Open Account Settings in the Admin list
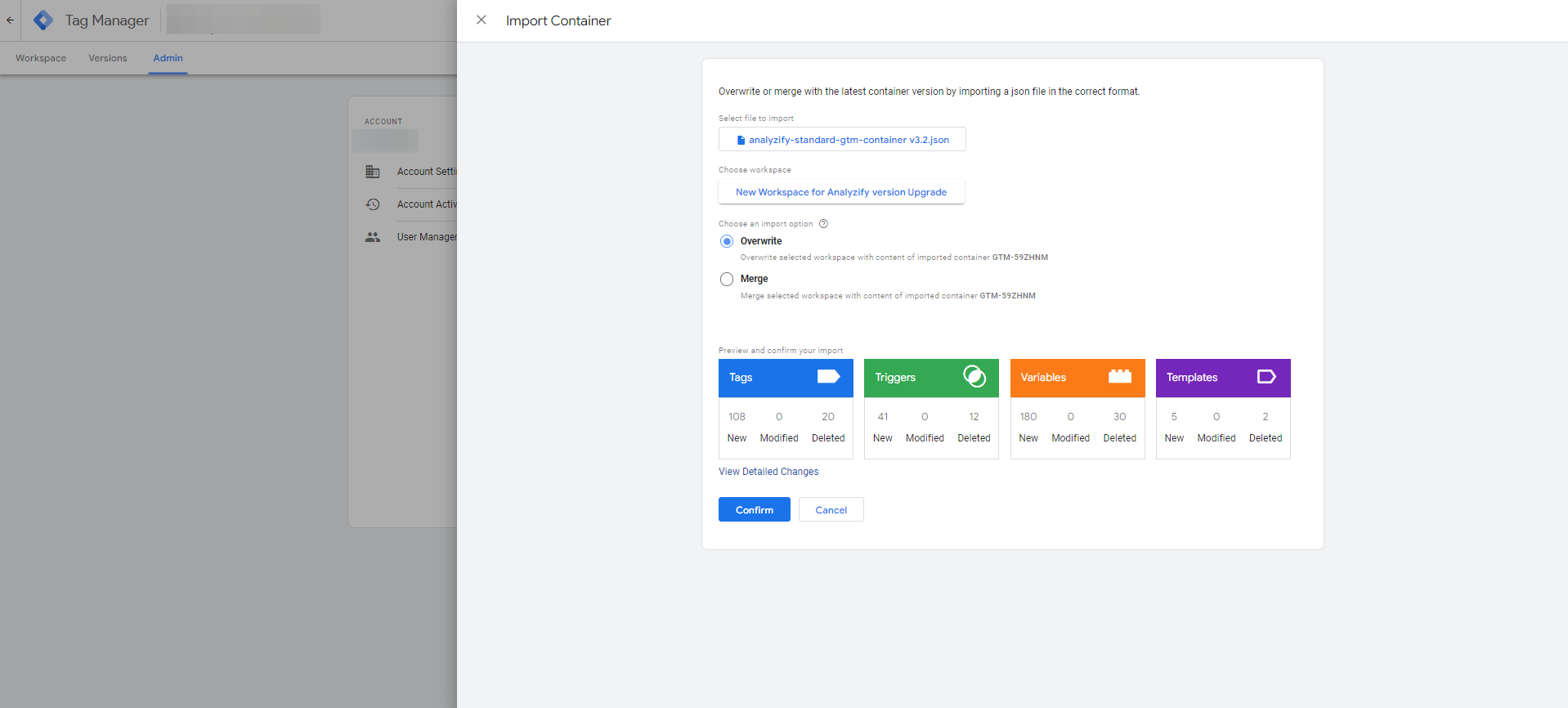The width and height of the screenshot is (1568, 708). coord(427,172)
